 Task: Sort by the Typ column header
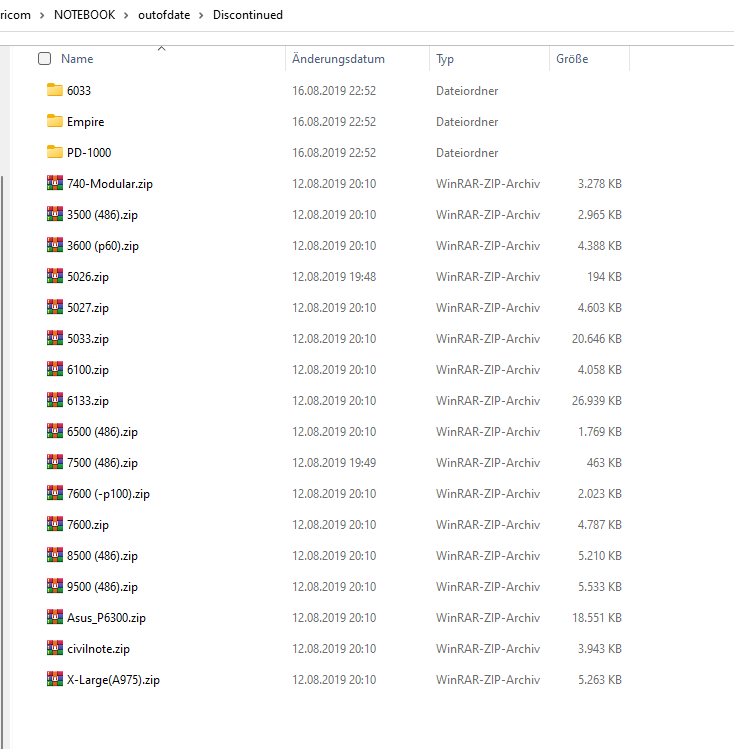point(445,59)
